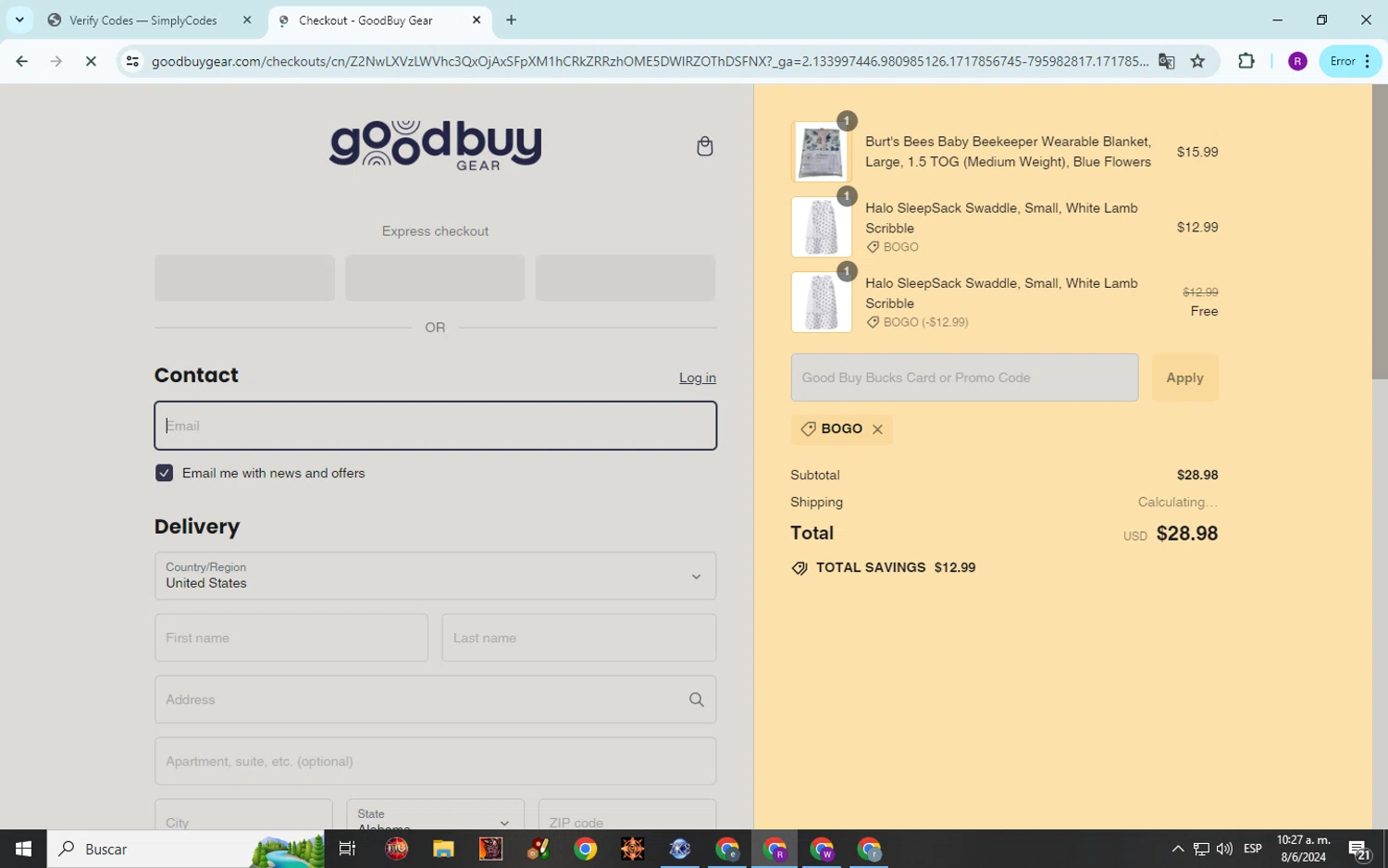This screenshot has height=868, width=1388.
Task: Go back to the previous page
Action: click(x=21, y=61)
